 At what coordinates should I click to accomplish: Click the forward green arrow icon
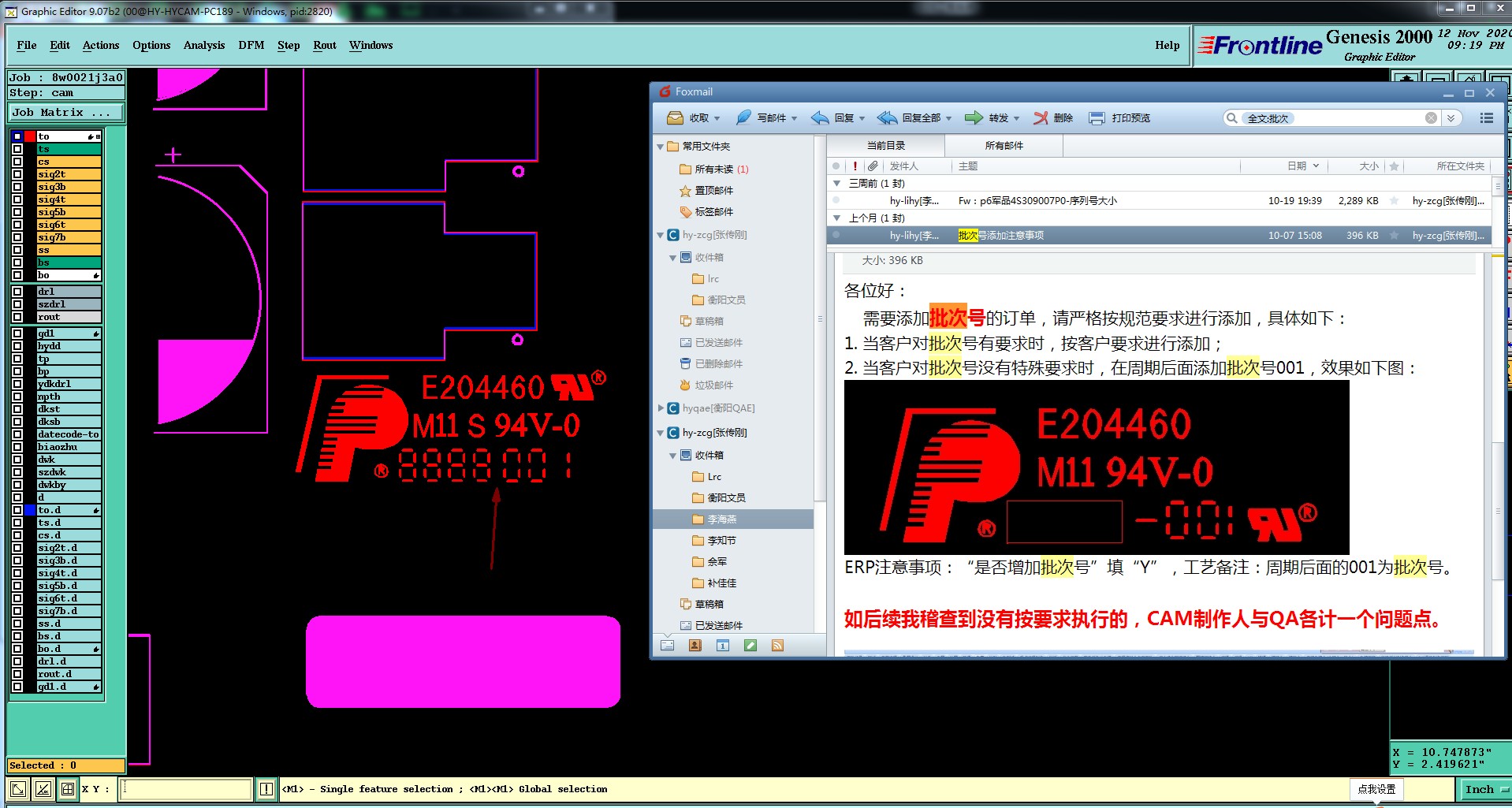coord(974,118)
